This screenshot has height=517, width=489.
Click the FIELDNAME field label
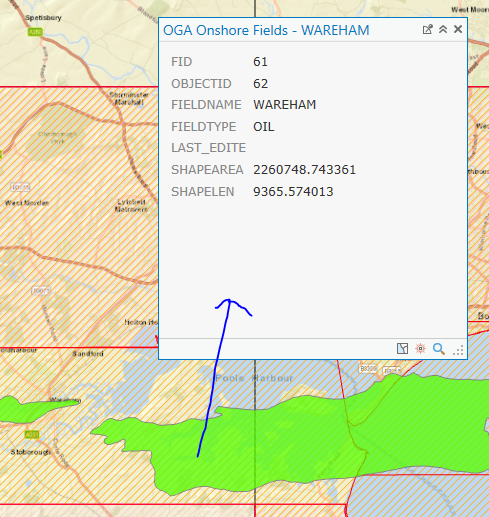206,105
